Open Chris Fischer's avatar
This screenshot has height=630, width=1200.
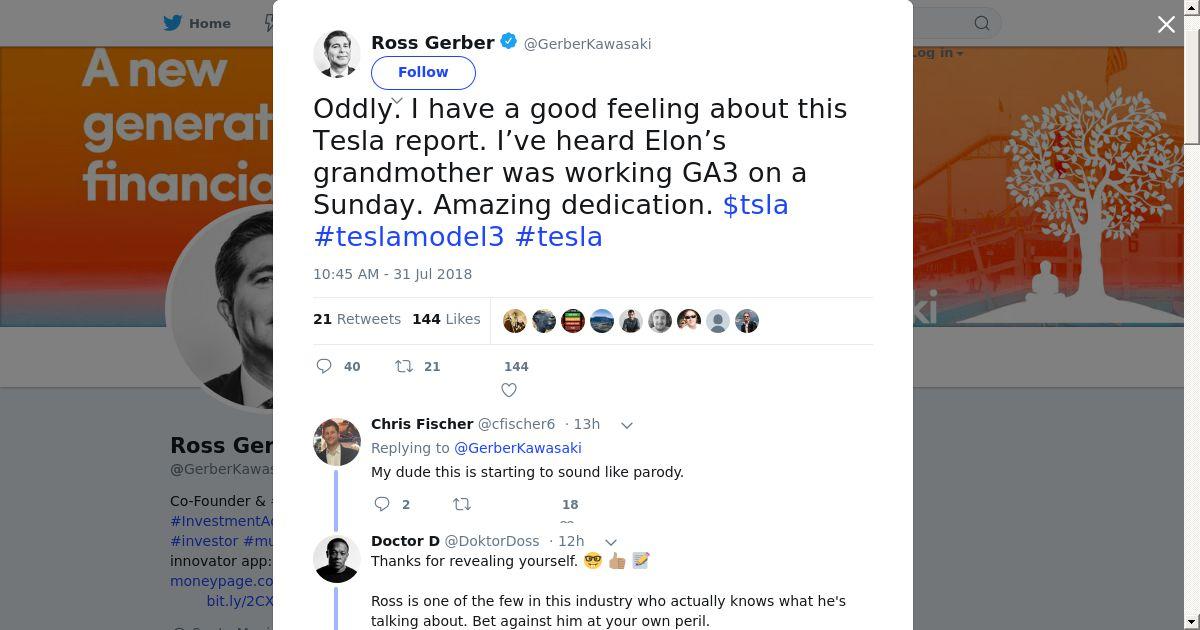(337, 442)
